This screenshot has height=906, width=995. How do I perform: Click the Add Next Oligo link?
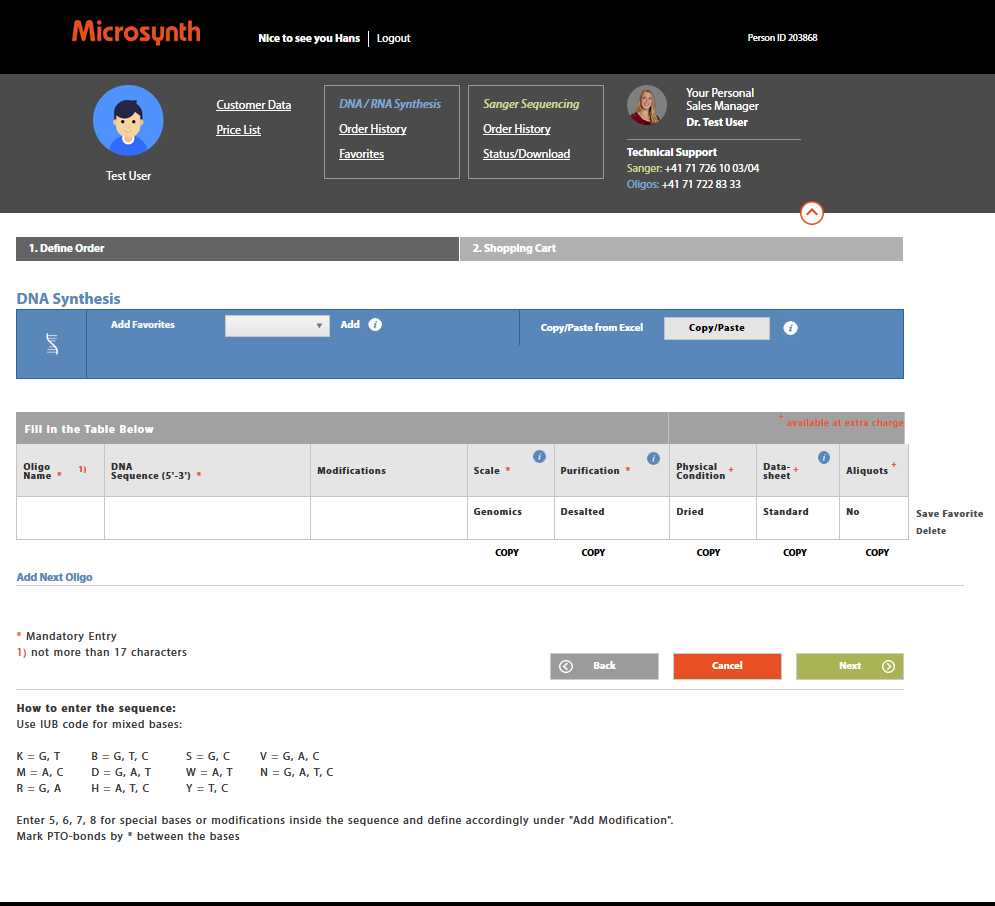pos(55,578)
